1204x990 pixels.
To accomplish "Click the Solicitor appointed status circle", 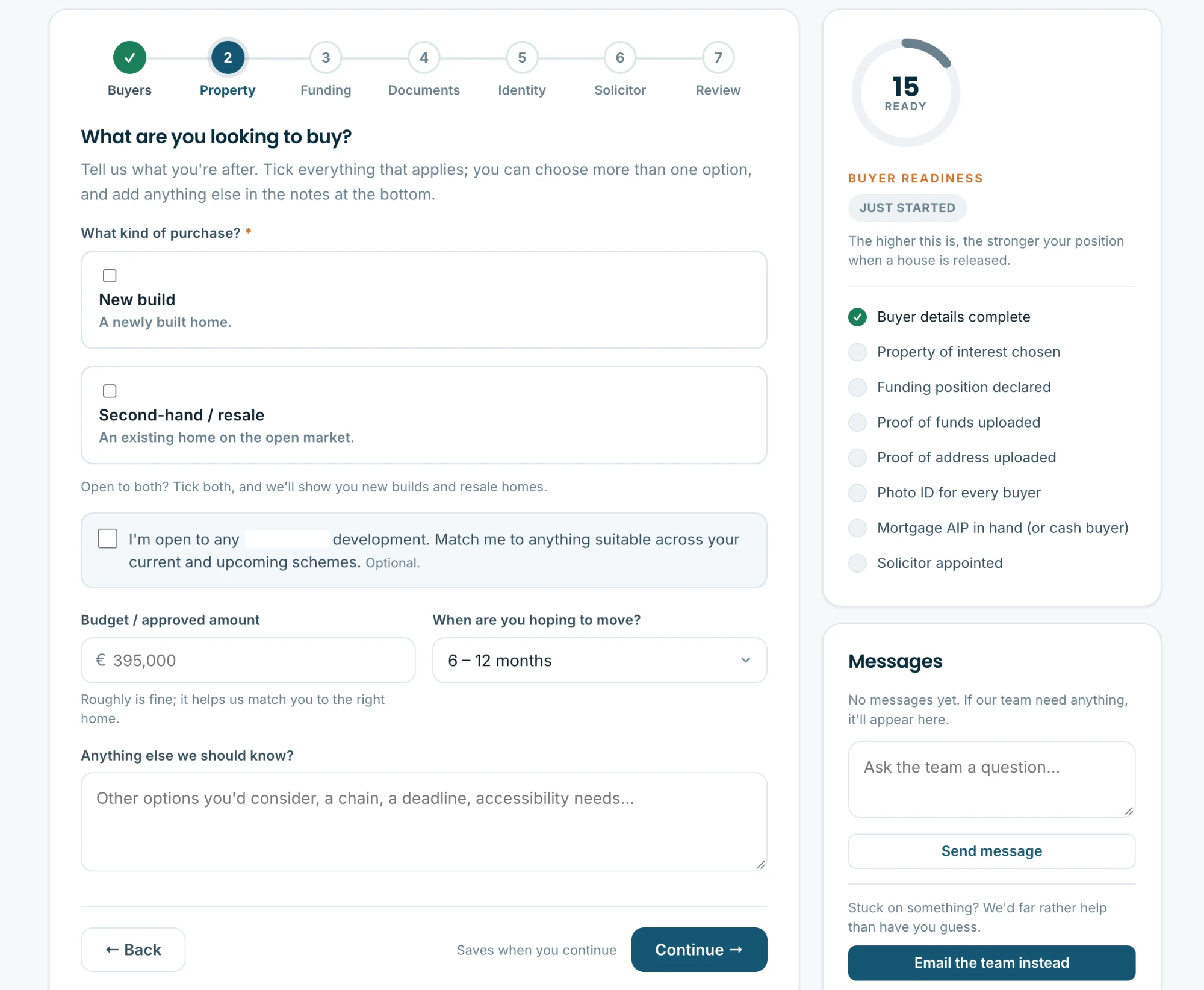I will (x=857, y=563).
